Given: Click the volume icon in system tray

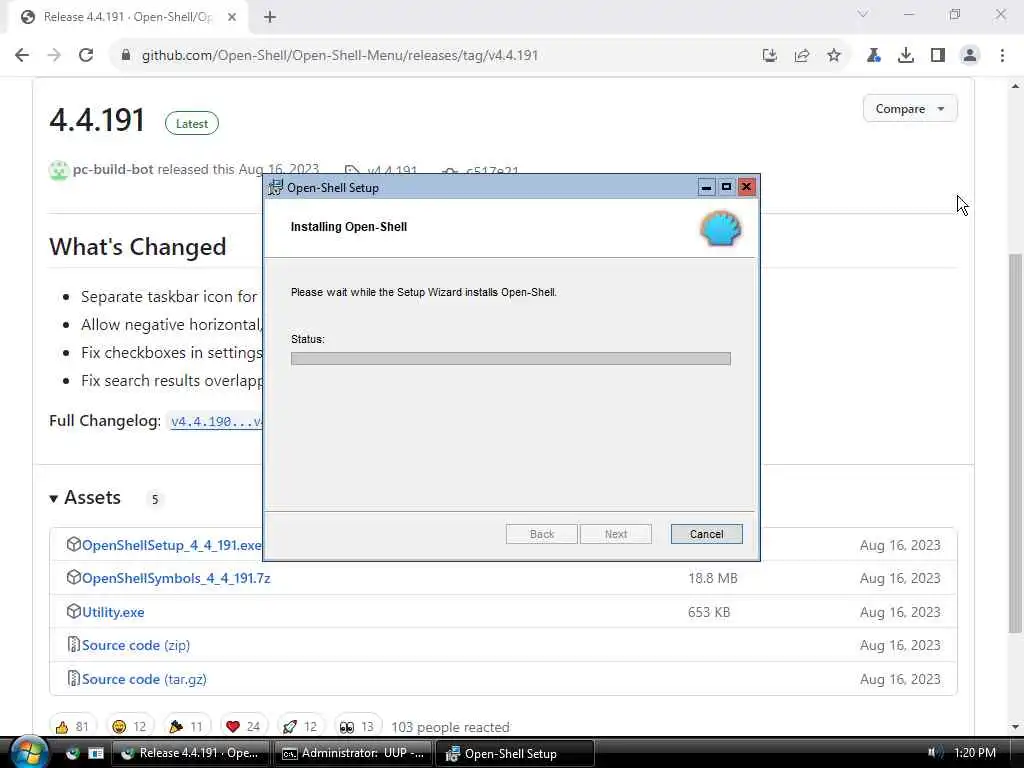Looking at the screenshot, I should coord(936,753).
